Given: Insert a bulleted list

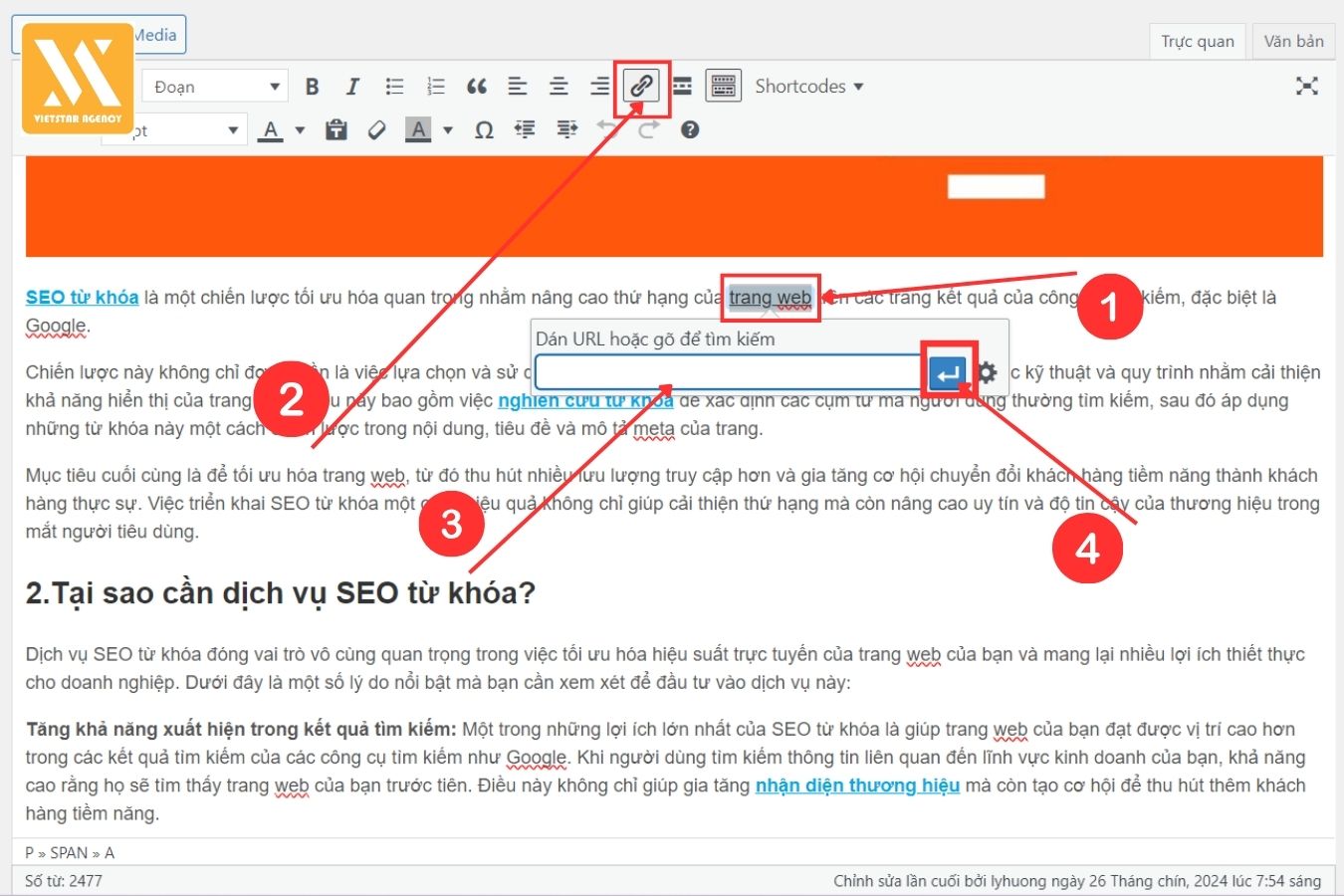Looking at the screenshot, I should (394, 87).
